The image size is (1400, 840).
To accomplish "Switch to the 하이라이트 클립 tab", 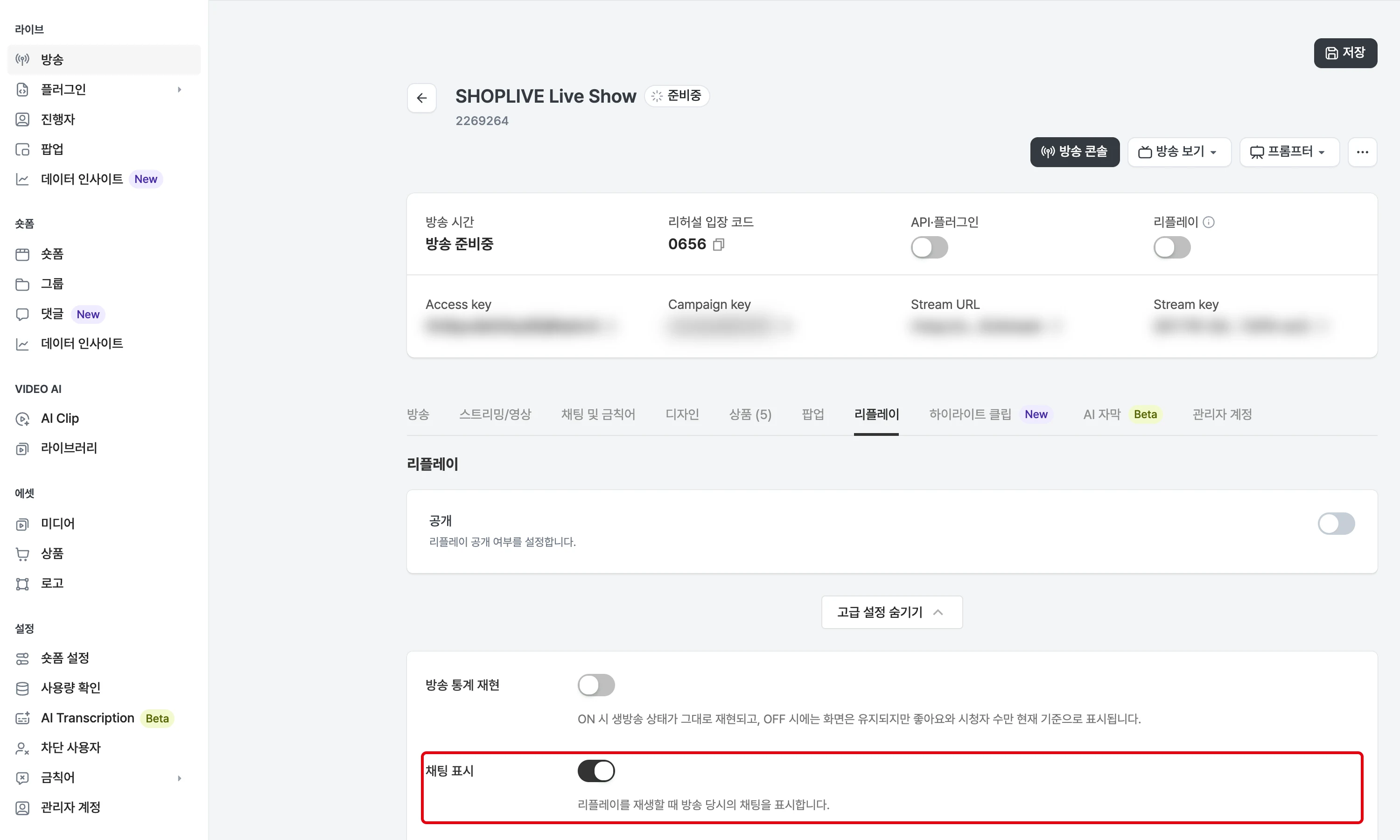I will [x=990, y=414].
